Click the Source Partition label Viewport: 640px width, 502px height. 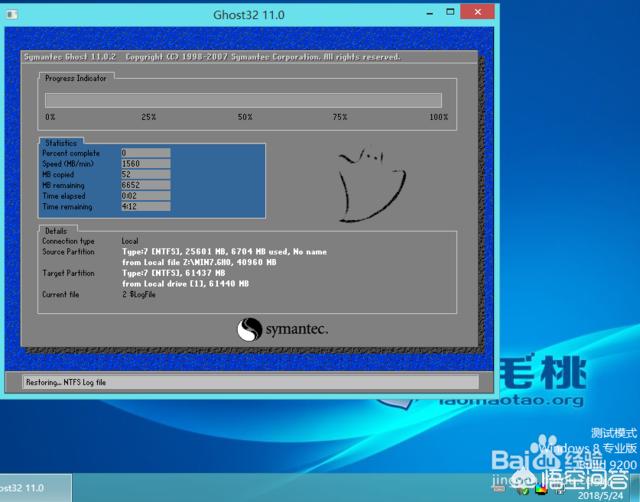point(68,252)
